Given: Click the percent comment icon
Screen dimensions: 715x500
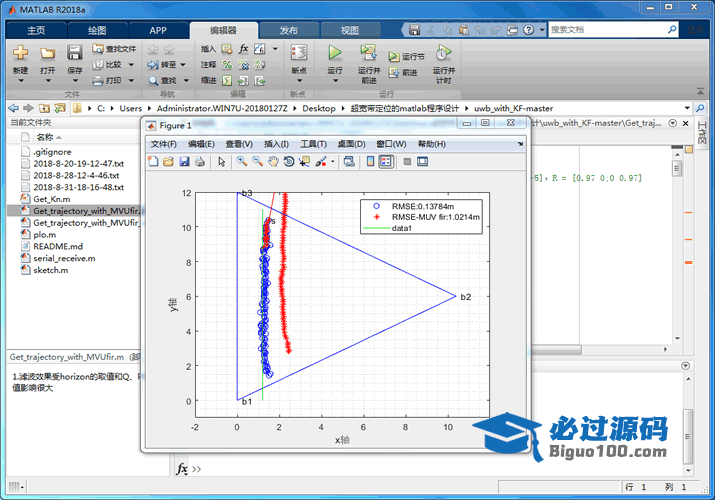Looking at the screenshot, I should (227, 65).
